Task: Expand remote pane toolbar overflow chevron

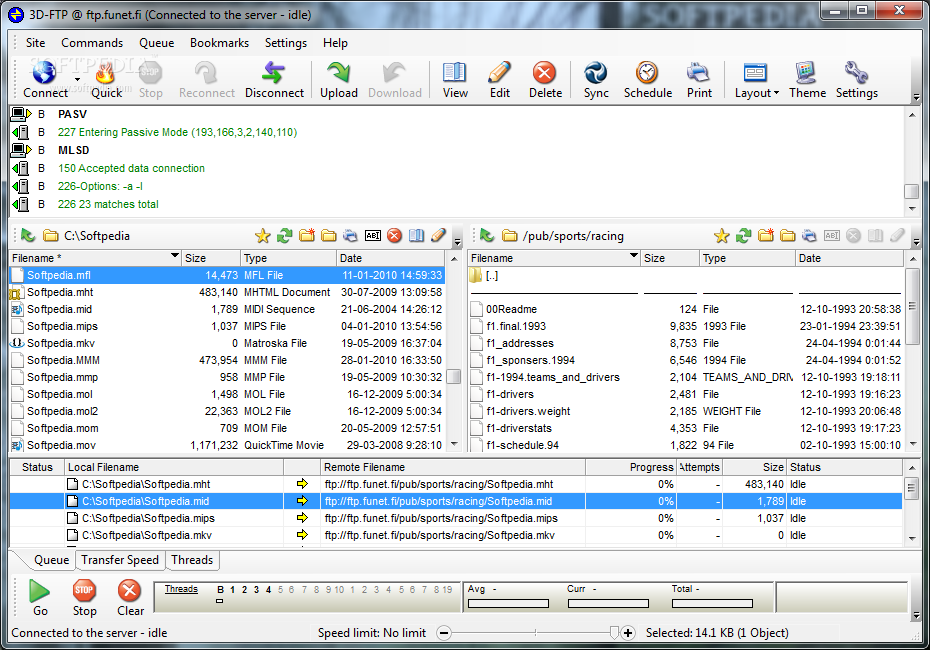Action: (916, 241)
